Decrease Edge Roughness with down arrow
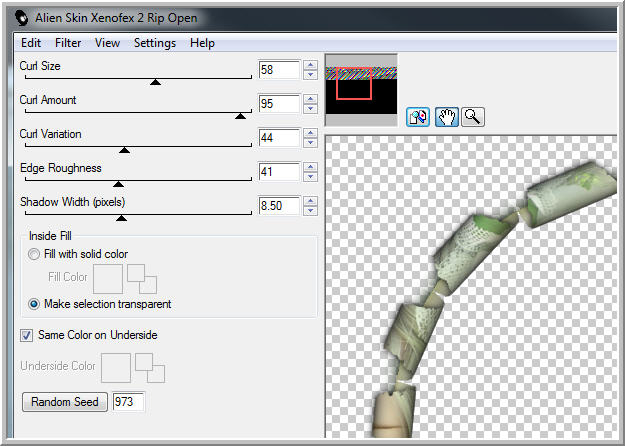625x446 pixels. [x=310, y=177]
